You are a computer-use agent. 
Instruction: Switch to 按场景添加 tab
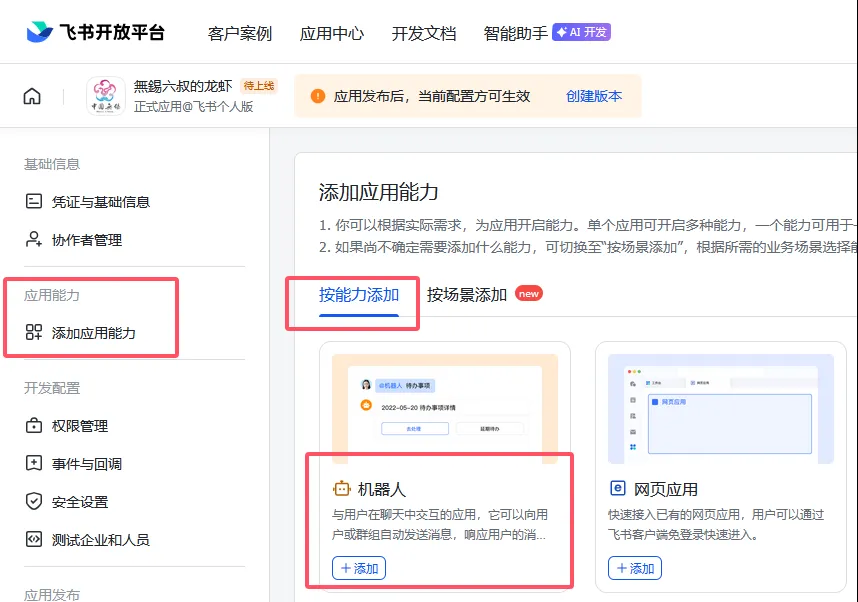[x=467, y=295]
